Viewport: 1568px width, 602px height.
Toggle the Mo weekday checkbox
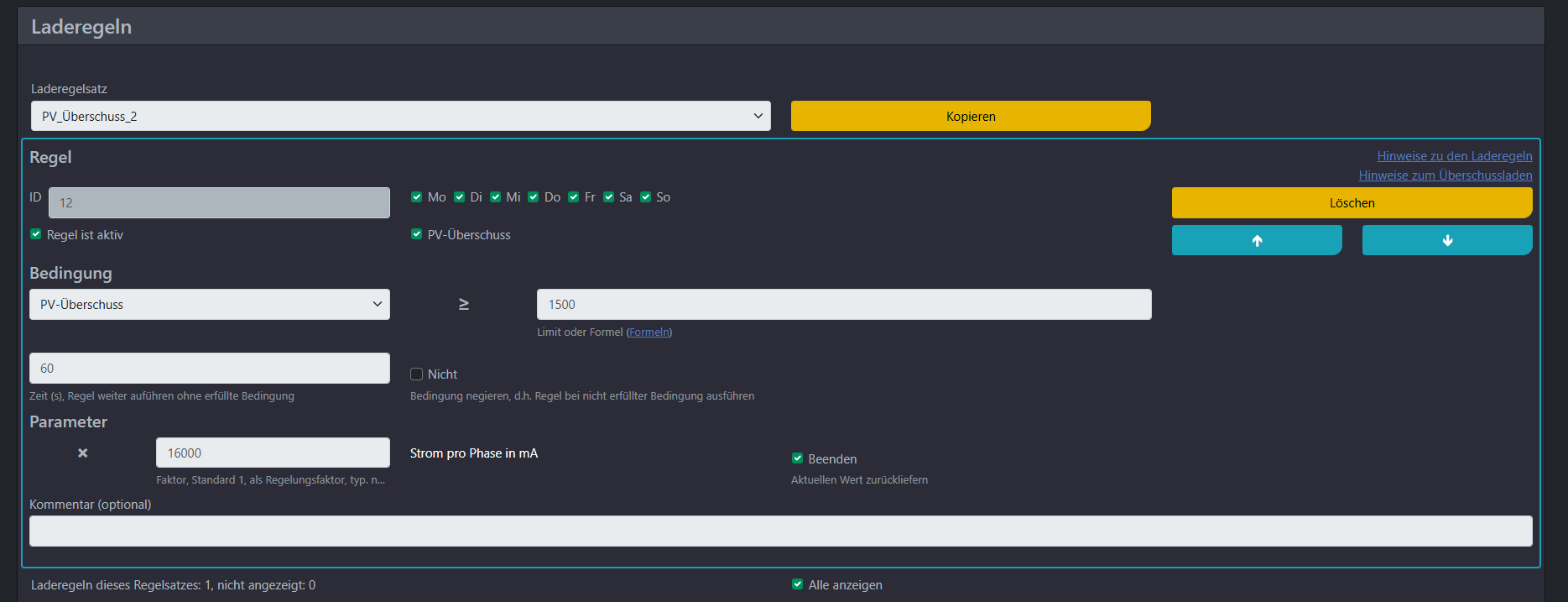[x=417, y=197]
